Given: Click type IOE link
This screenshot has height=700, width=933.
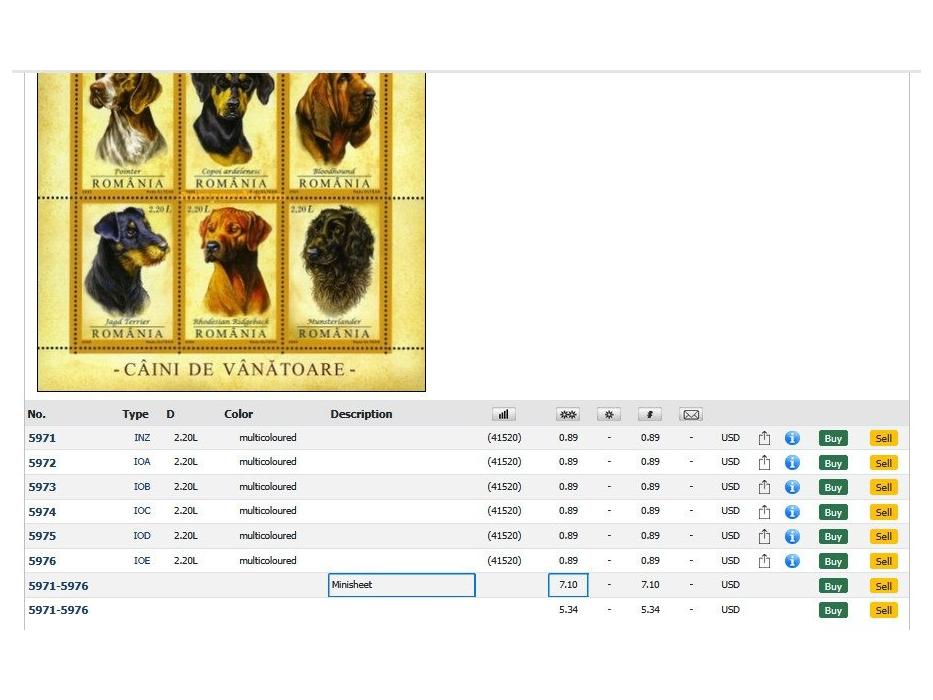Looking at the screenshot, I should click(x=142, y=561).
